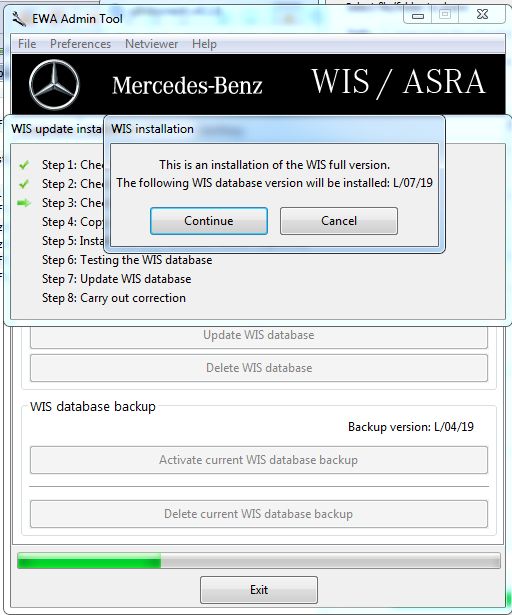Image resolution: width=512 pixels, height=615 pixels.
Task: Click the 'WIS update insta' window title
Action: pos(57,129)
